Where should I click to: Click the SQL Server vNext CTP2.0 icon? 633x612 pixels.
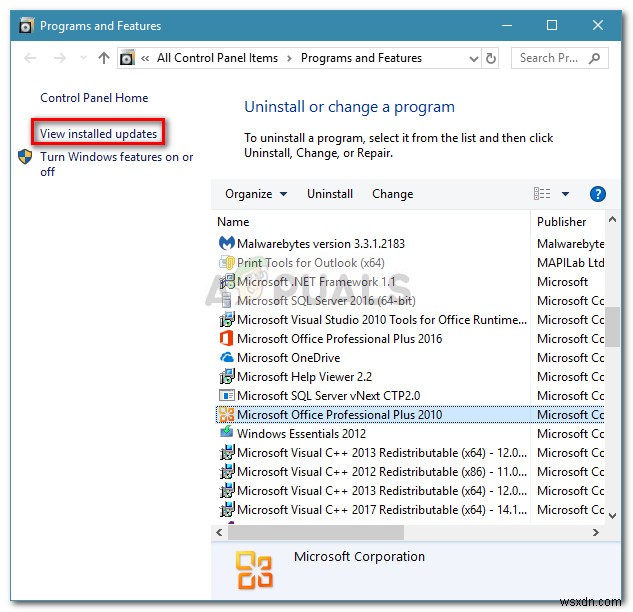coord(226,395)
